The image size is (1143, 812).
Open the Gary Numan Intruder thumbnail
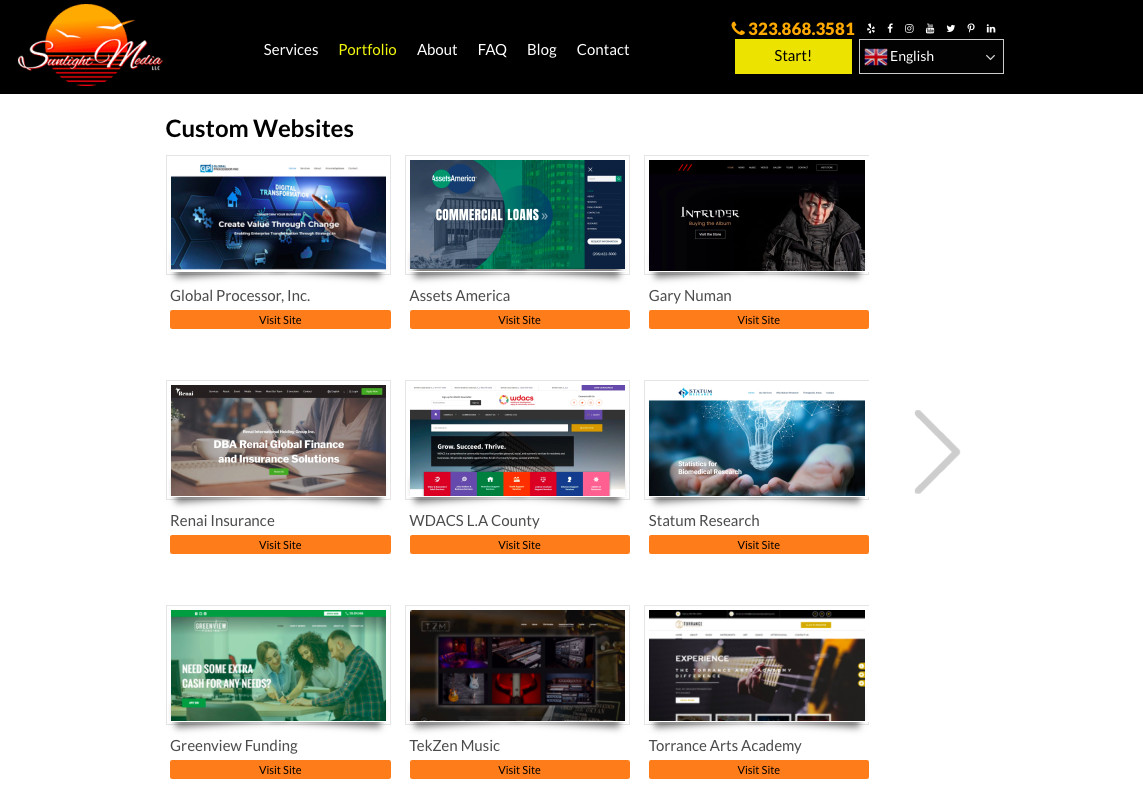tap(757, 215)
